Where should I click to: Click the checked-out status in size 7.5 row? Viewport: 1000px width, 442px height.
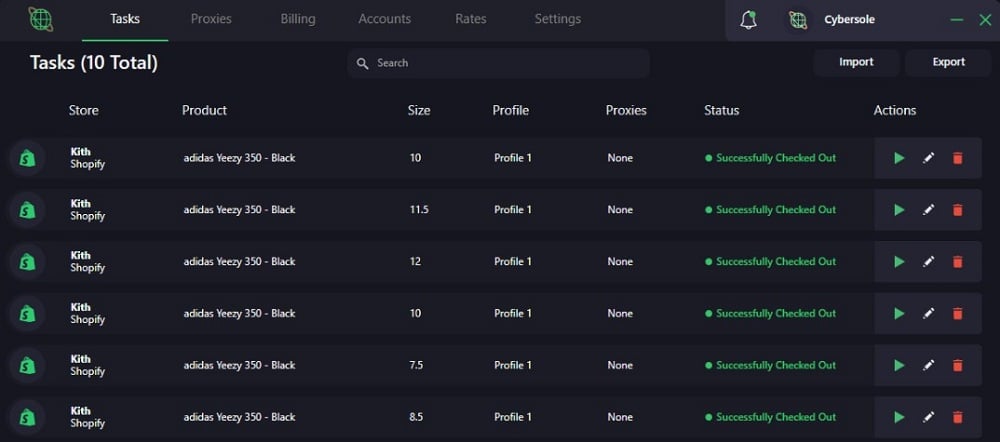pos(770,365)
